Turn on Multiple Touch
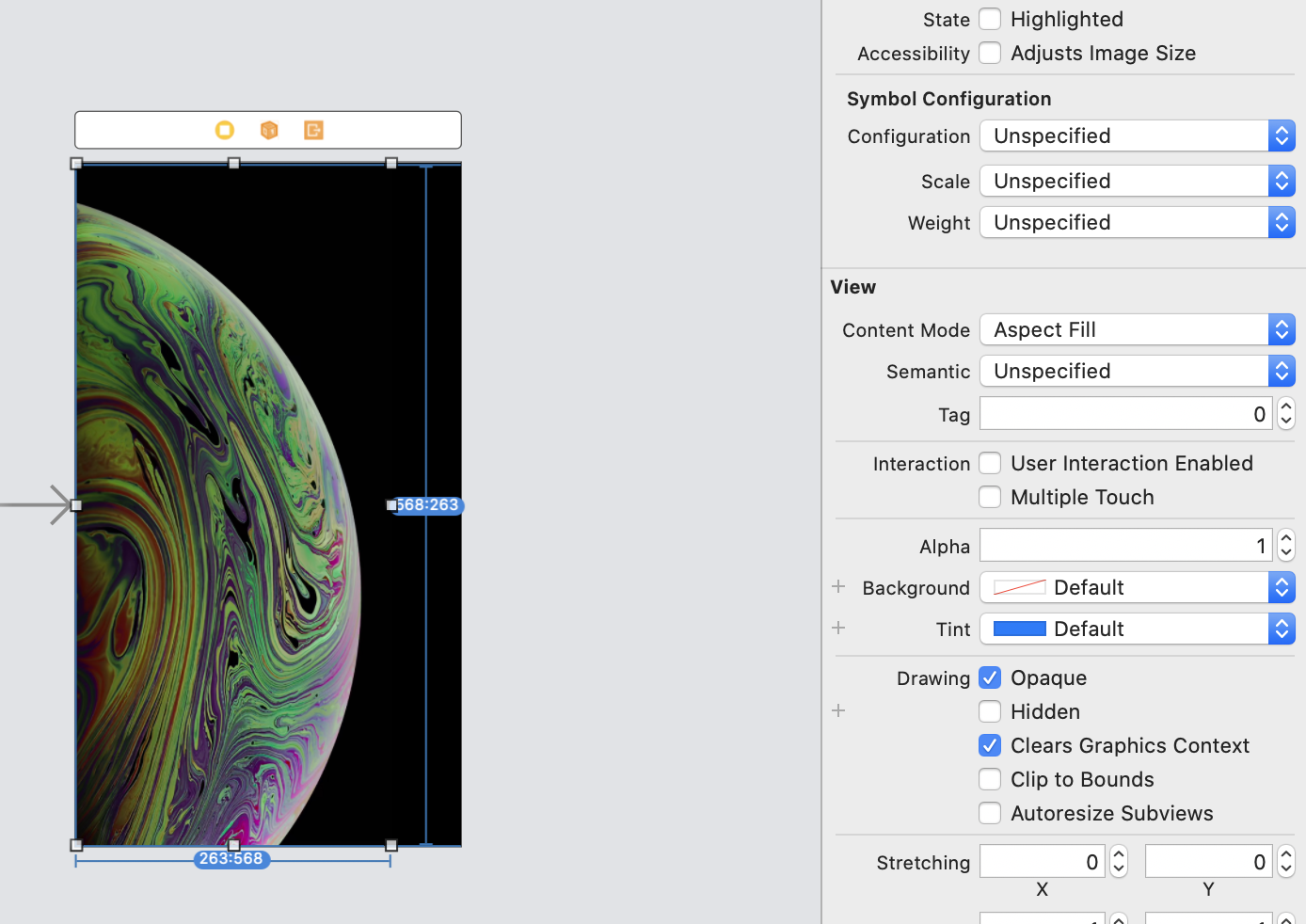This screenshot has width=1306, height=924. click(x=990, y=497)
